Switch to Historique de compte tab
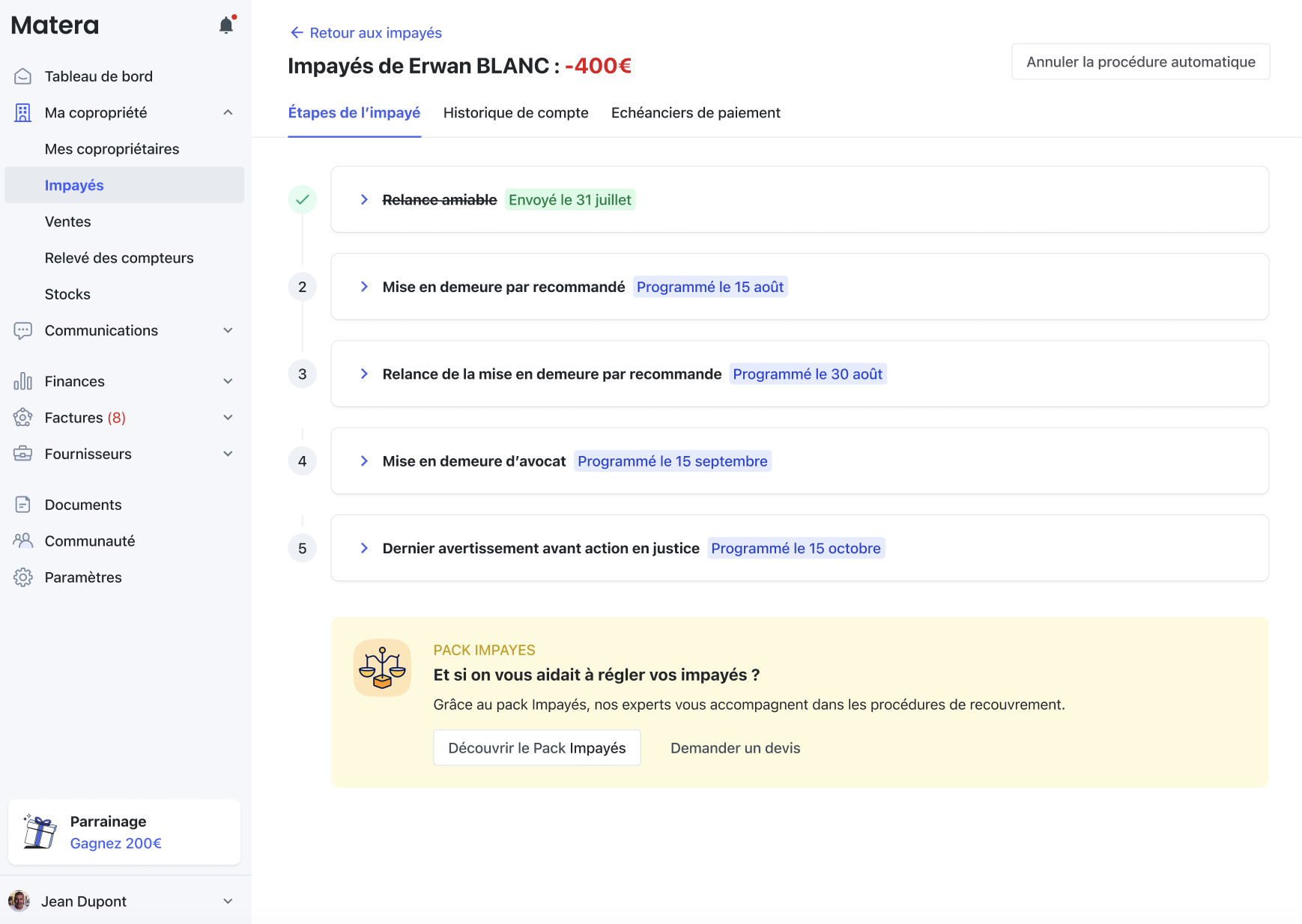This screenshot has height=924, width=1302. coord(515,113)
